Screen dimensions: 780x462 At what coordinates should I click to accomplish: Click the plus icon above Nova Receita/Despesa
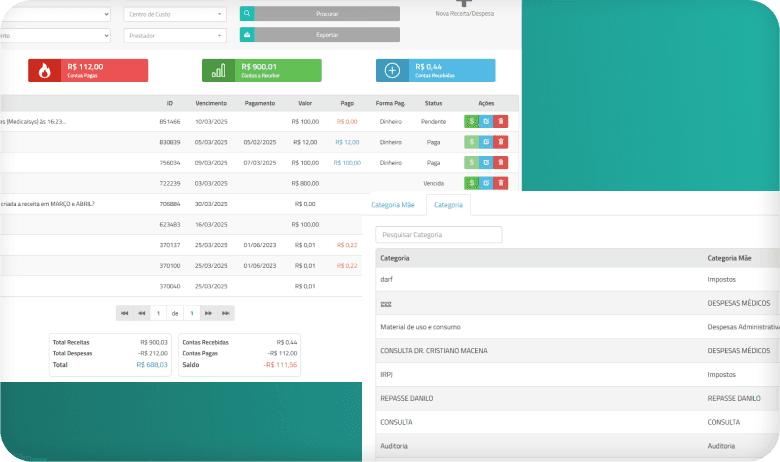[x=464, y=3]
